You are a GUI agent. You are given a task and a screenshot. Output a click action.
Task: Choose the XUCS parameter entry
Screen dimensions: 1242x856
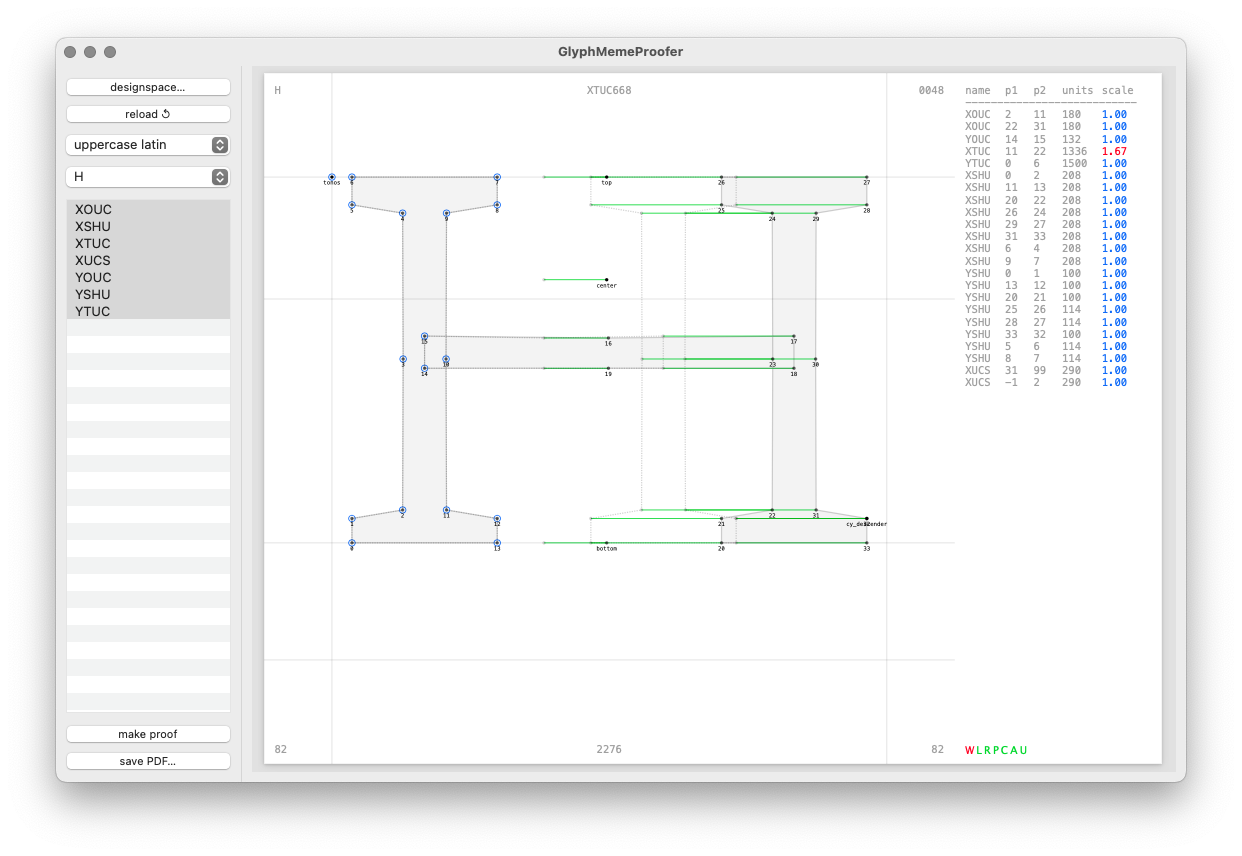(93, 261)
